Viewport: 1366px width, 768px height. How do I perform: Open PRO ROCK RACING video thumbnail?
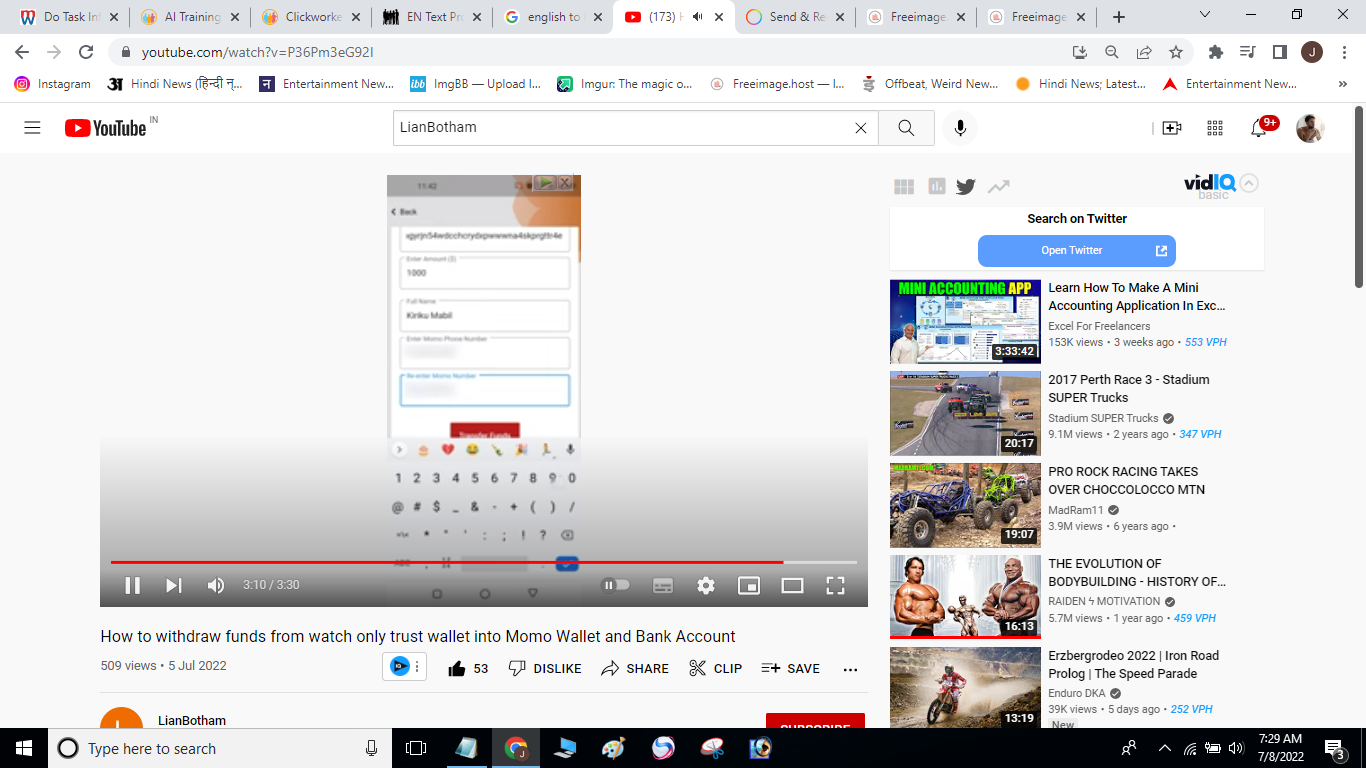coord(965,505)
